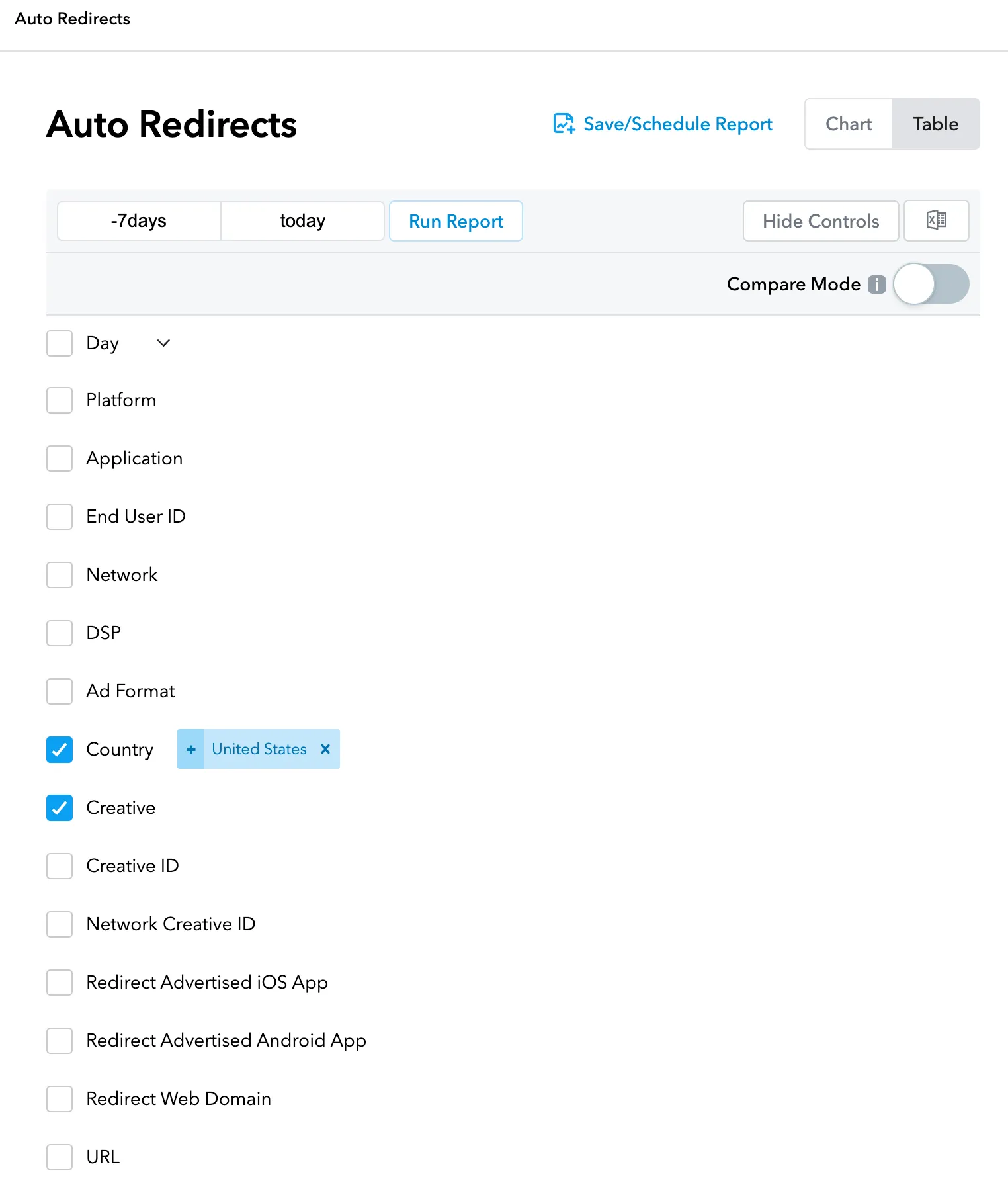1008x1187 pixels.
Task: Open the start date field showing -7days
Action: click(138, 221)
